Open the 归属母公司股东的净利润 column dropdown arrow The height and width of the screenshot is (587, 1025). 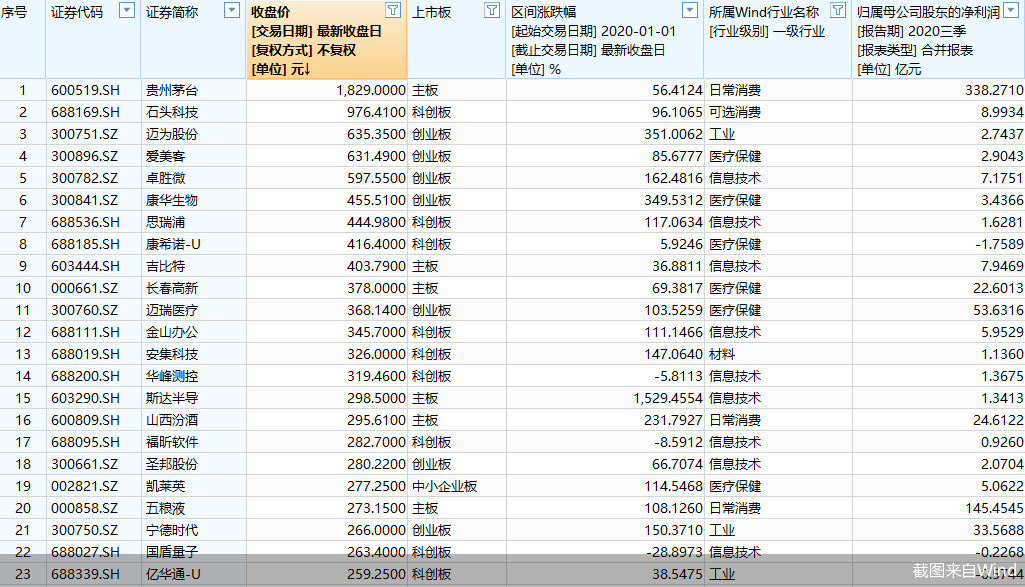tap(1011, 10)
